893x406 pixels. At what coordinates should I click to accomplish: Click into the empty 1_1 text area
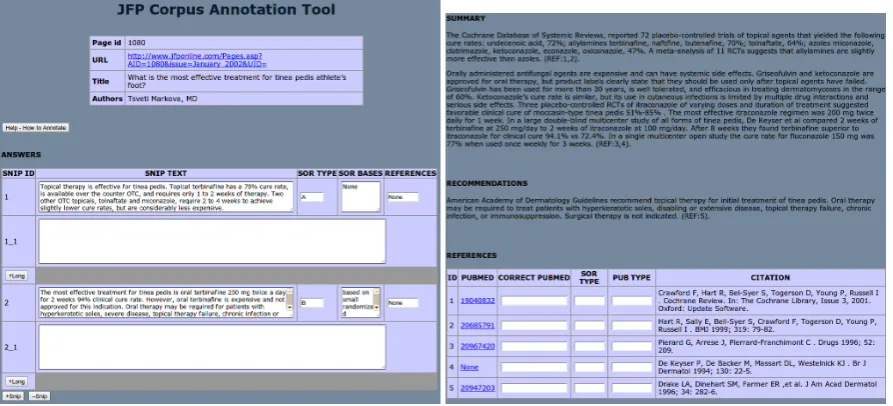212,241
